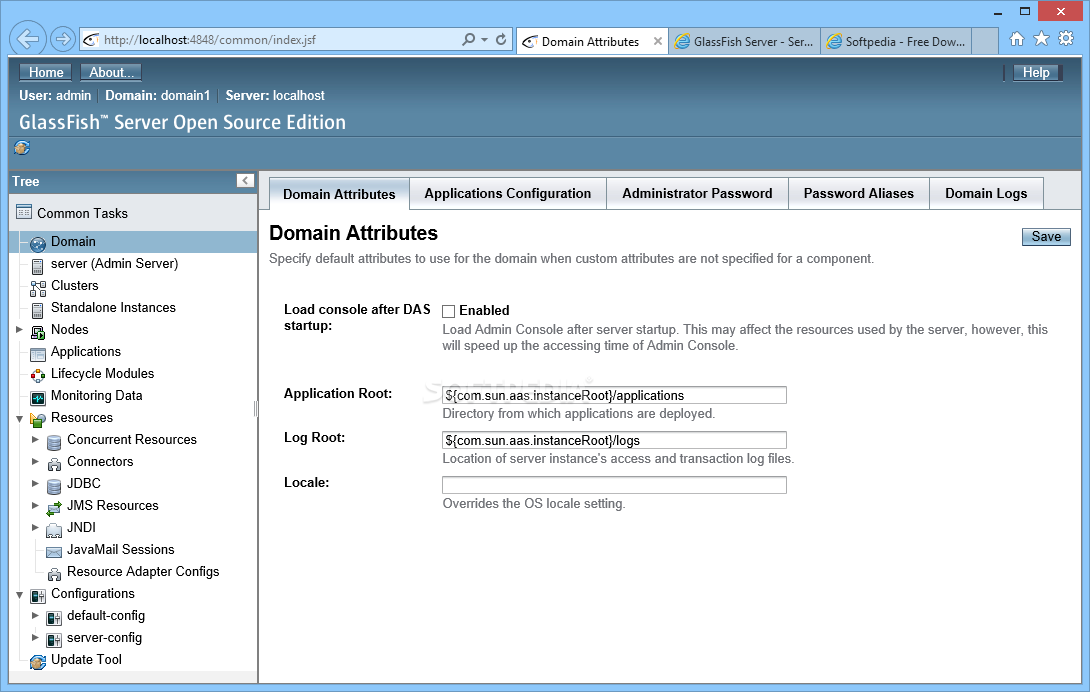
Task: Switch to the Domain Logs tab
Action: tap(986, 193)
